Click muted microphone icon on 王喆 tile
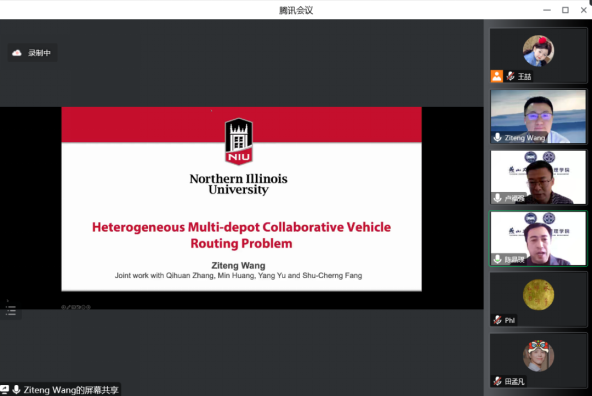592x396 pixels. click(x=510, y=76)
